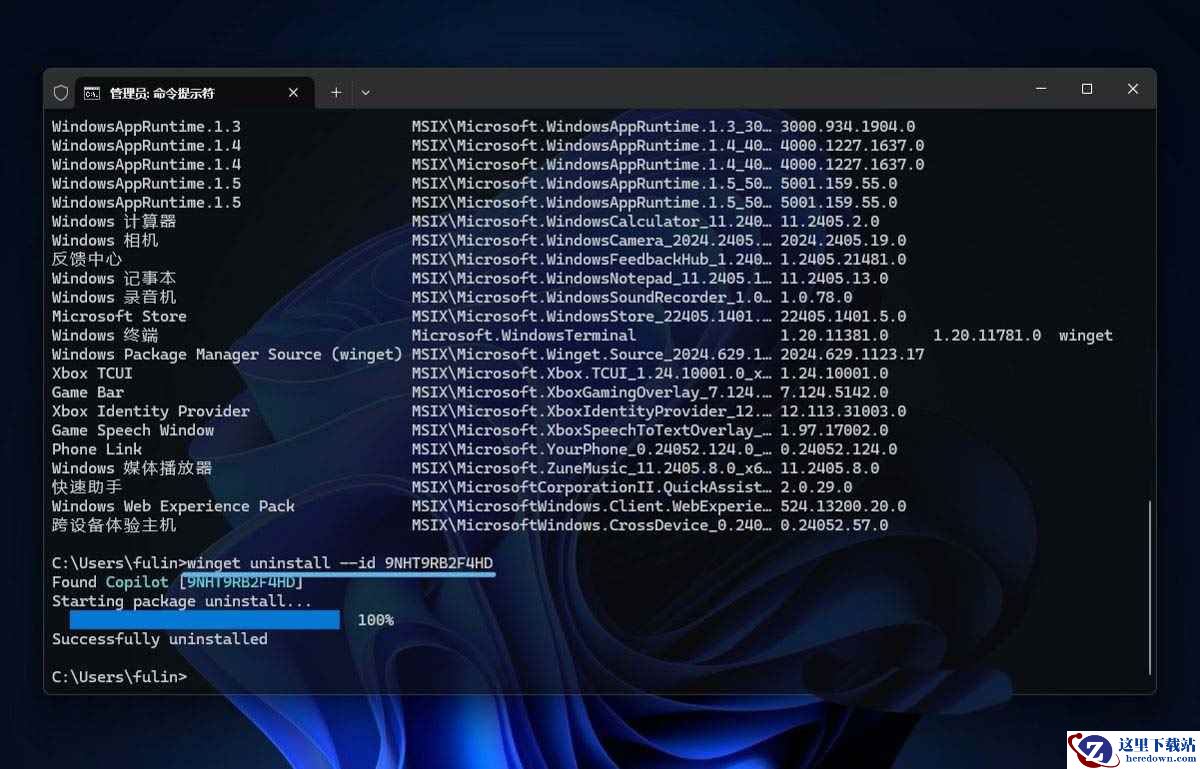
Task: Click the last 'C:\Users\fulin>' prompt
Action: pos(119,677)
